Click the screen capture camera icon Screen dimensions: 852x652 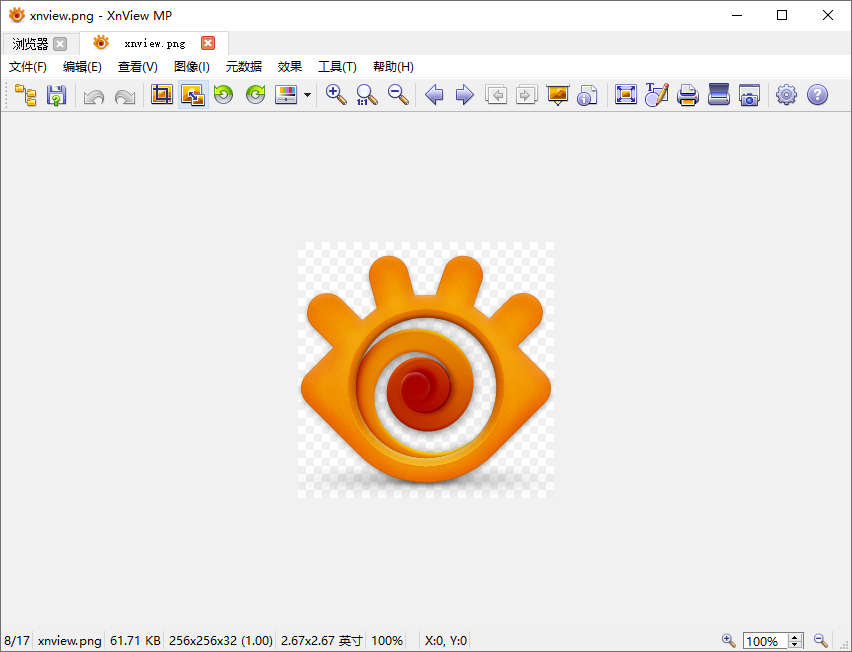pyautogui.click(x=749, y=95)
